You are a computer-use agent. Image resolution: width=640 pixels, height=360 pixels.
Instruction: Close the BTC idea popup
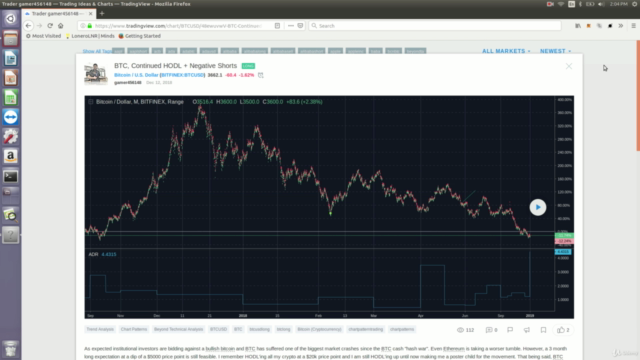[x=569, y=66]
